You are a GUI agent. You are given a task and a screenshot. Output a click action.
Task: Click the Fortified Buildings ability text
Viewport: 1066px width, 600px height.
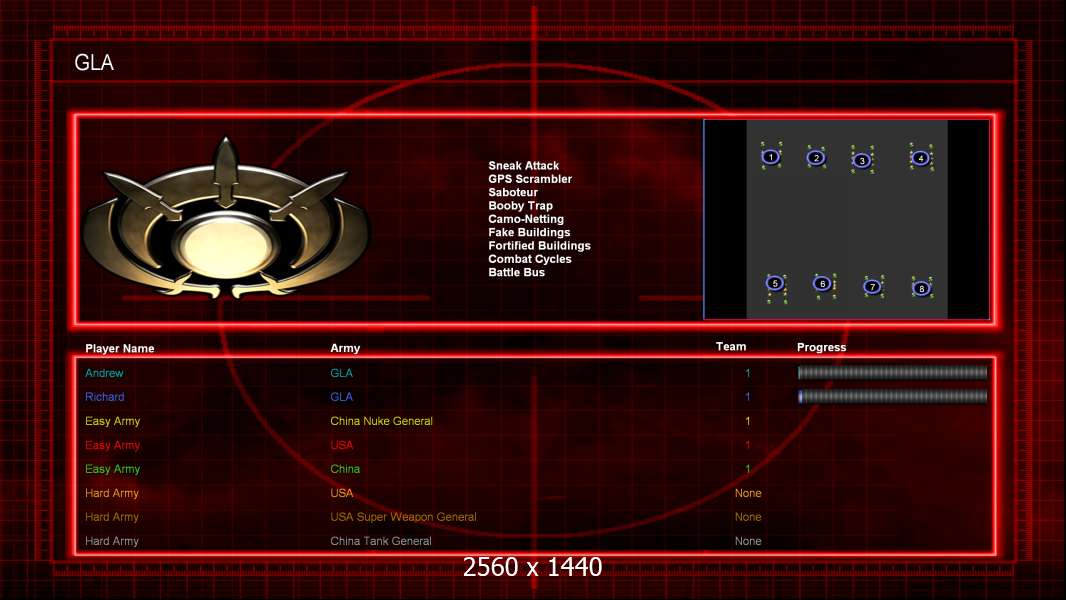tap(539, 245)
